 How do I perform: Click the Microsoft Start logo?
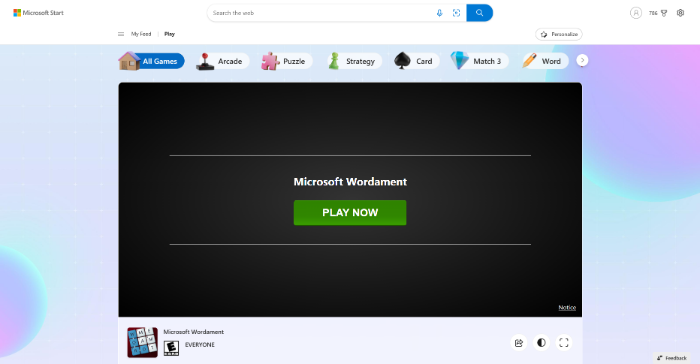tap(38, 13)
